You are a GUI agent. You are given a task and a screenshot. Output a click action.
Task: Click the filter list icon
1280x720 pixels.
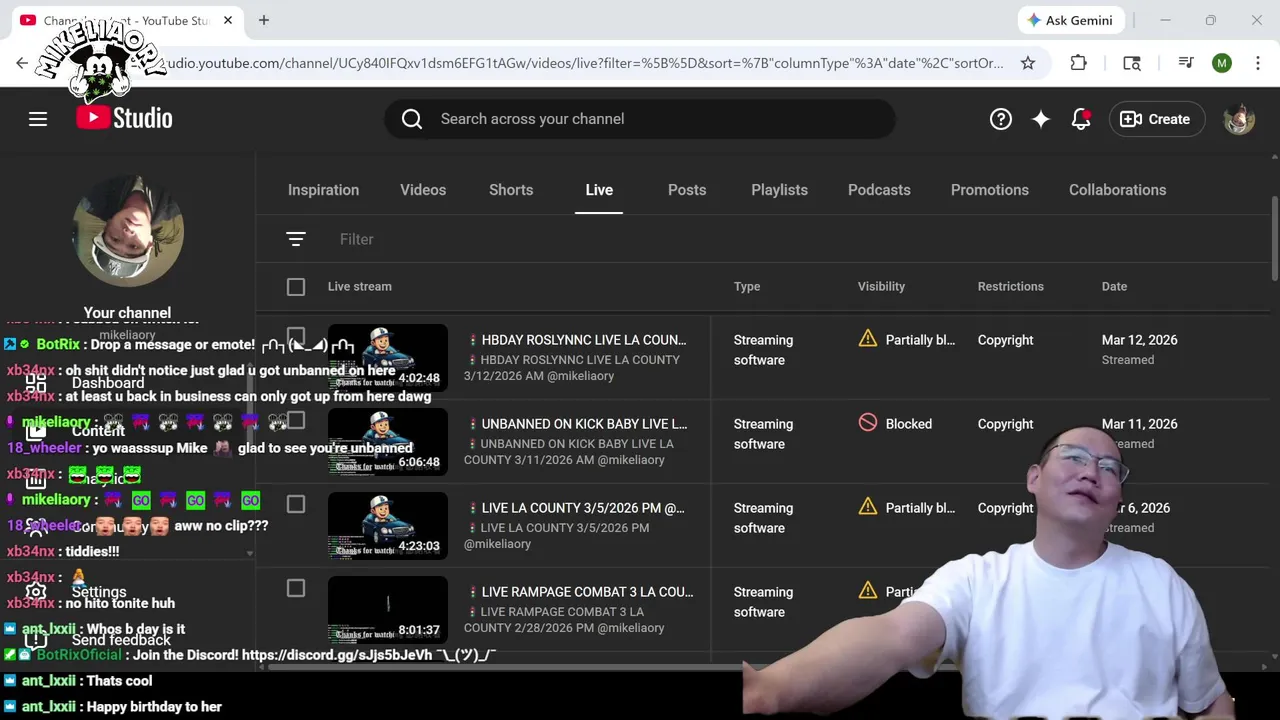[295, 239]
